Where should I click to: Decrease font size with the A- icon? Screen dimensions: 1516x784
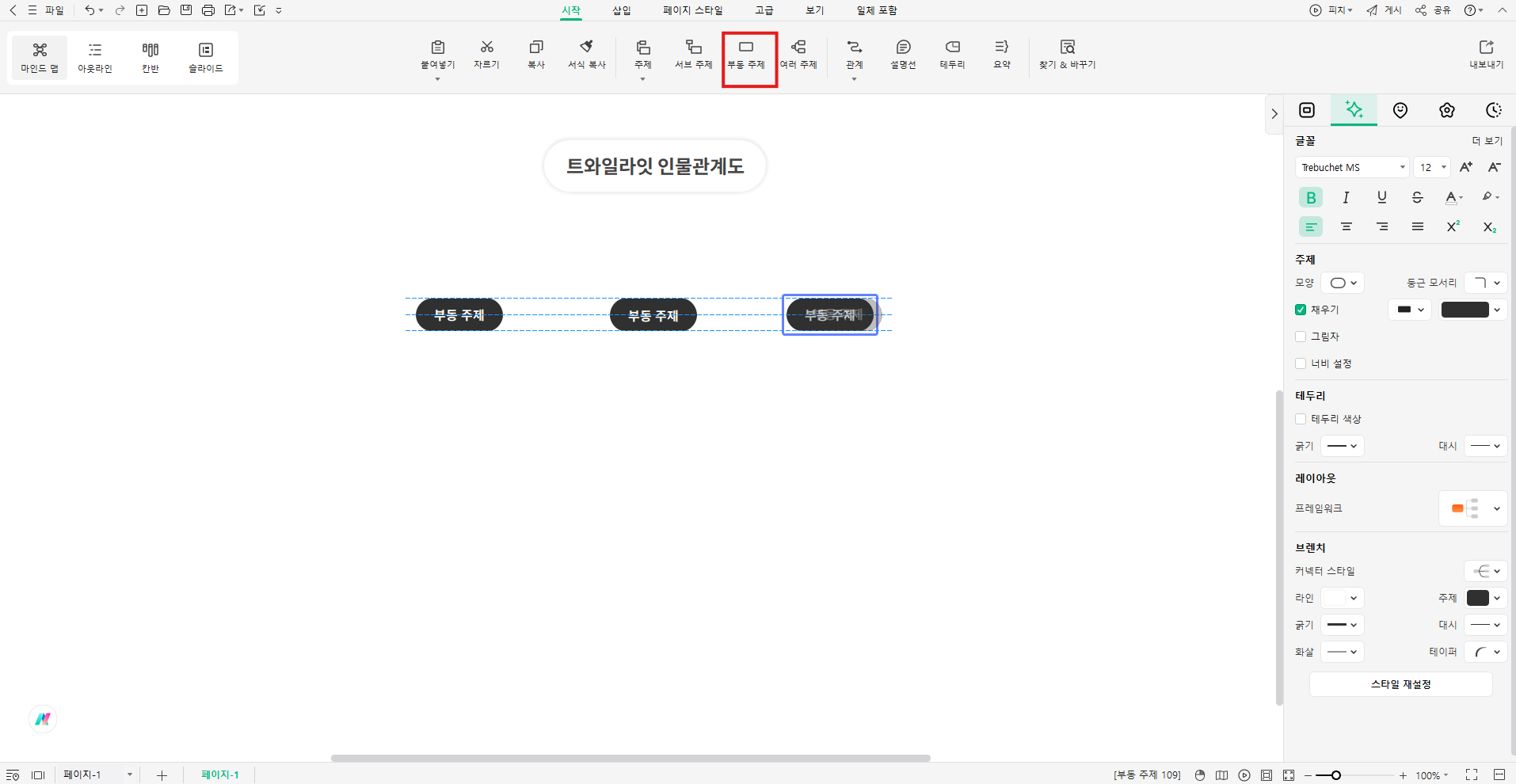1494,167
